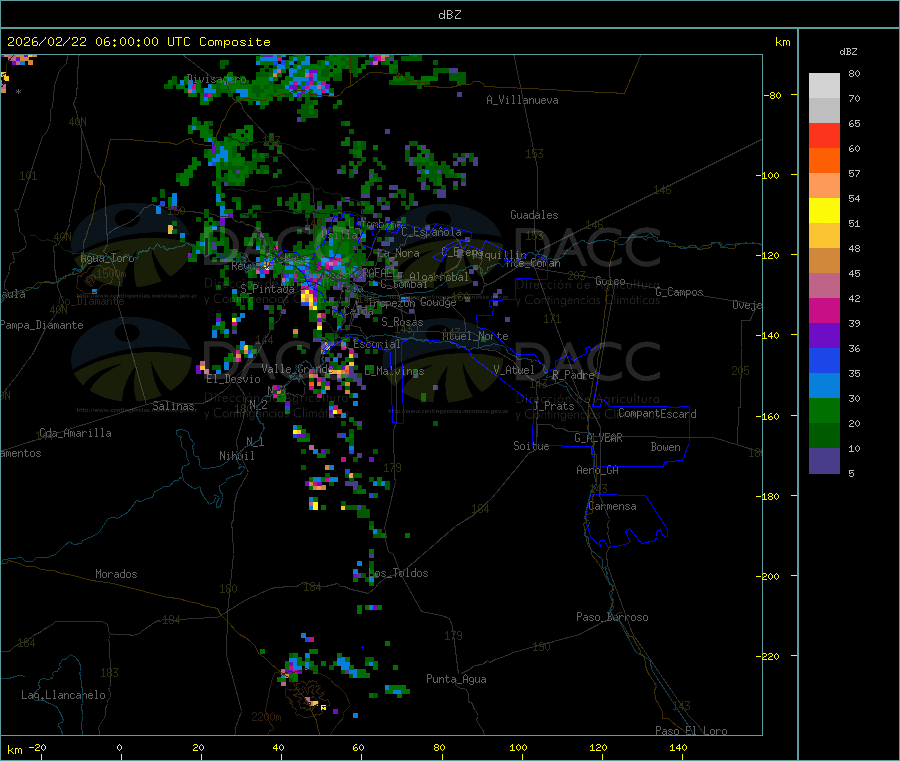The height and width of the screenshot is (761, 900).
Task: Click the Co_Diamante label
Action: [91, 301]
